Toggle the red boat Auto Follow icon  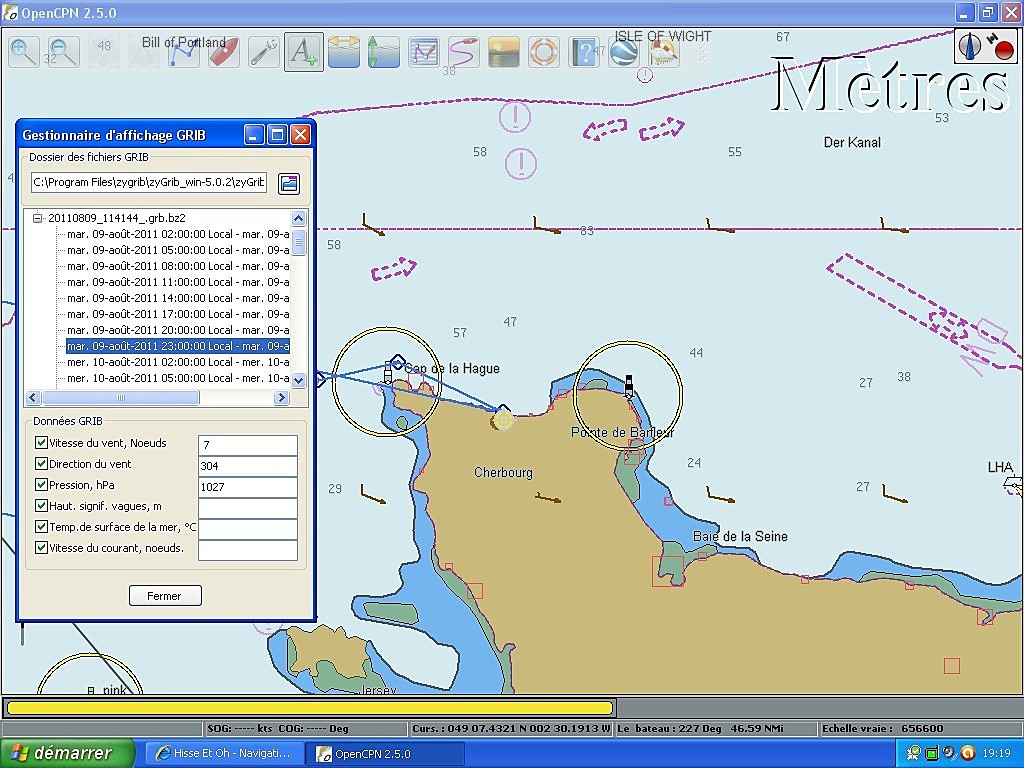223,52
